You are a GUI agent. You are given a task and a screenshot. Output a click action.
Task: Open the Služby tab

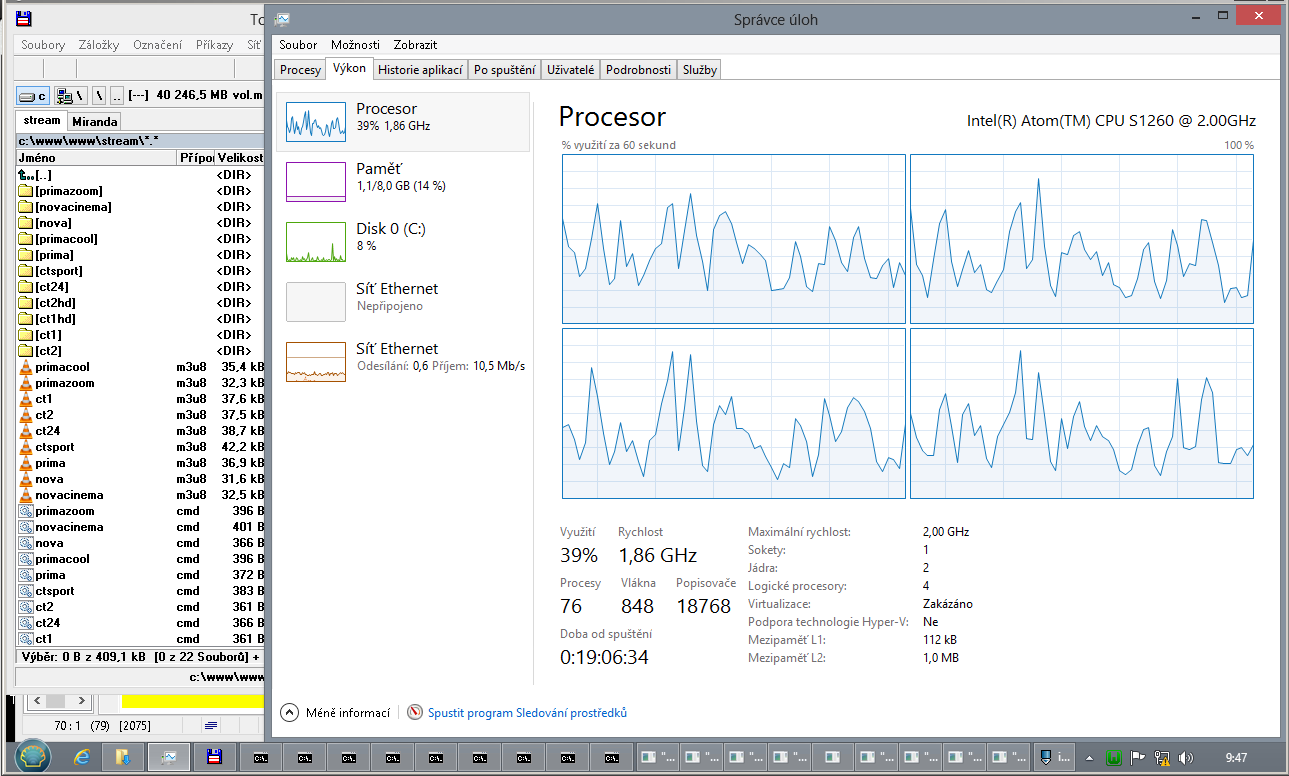click(699, 70)
